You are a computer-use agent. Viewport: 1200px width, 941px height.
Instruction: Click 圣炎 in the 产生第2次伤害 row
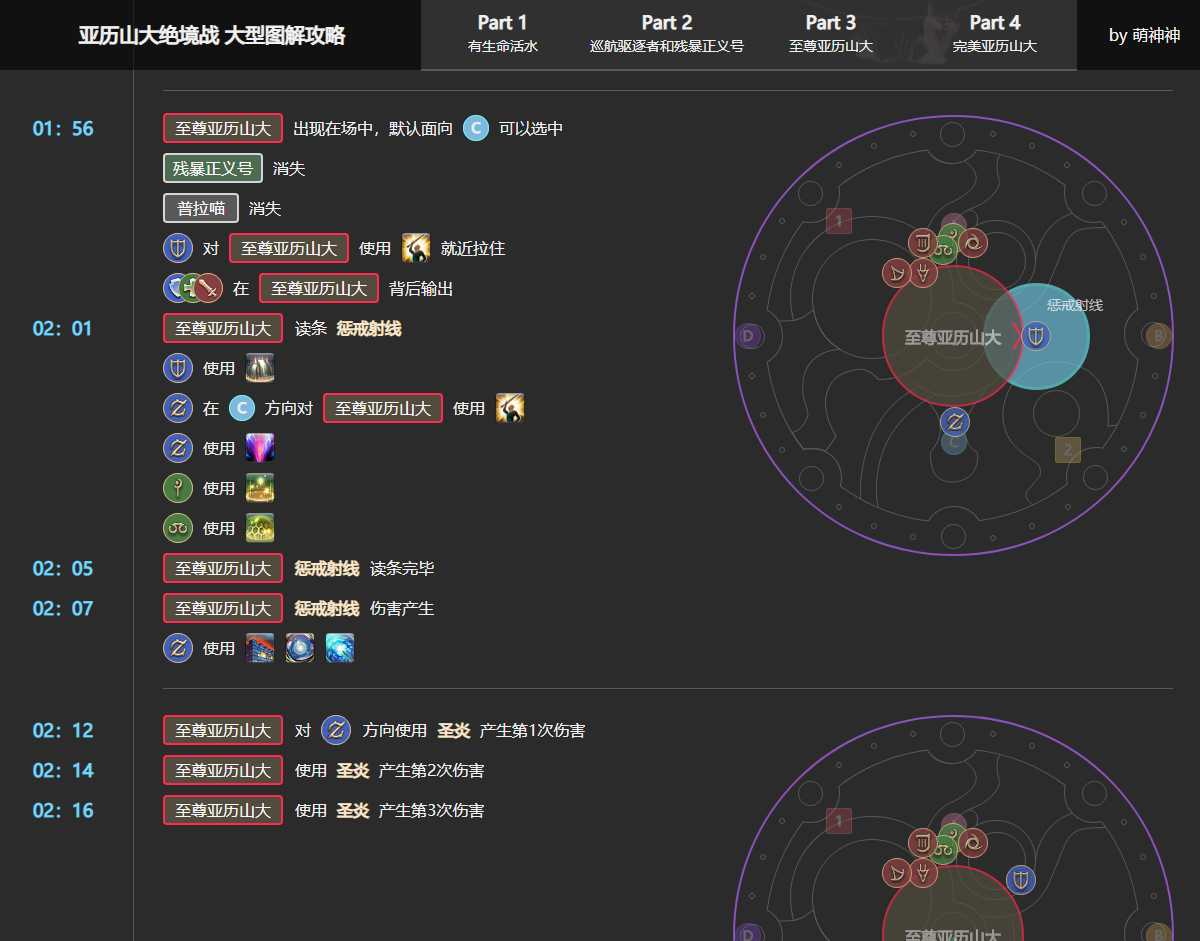pos(353,770)
